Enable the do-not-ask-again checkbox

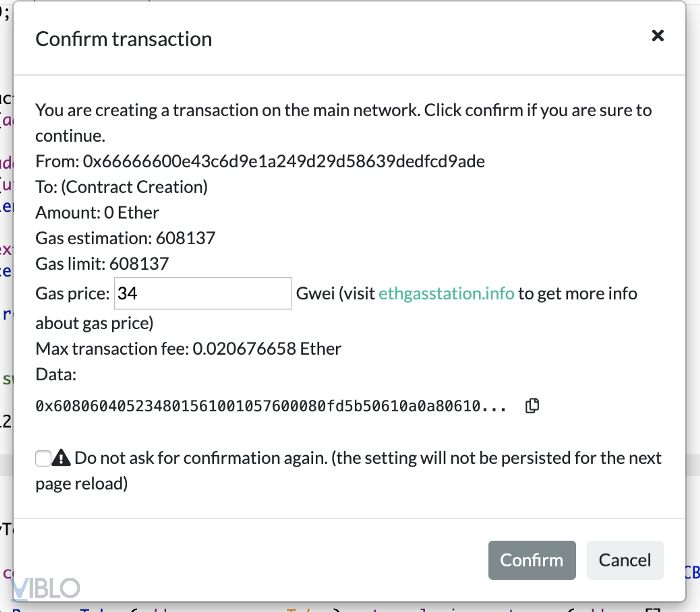(43, 458)
